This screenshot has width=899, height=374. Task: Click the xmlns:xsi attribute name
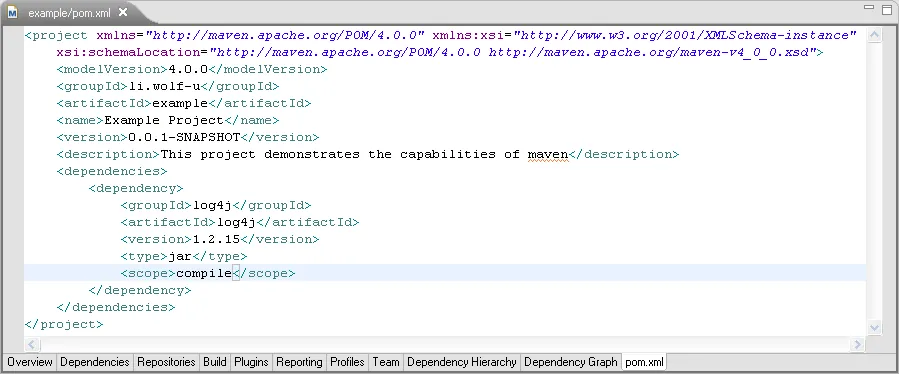[x=468, y=36]
